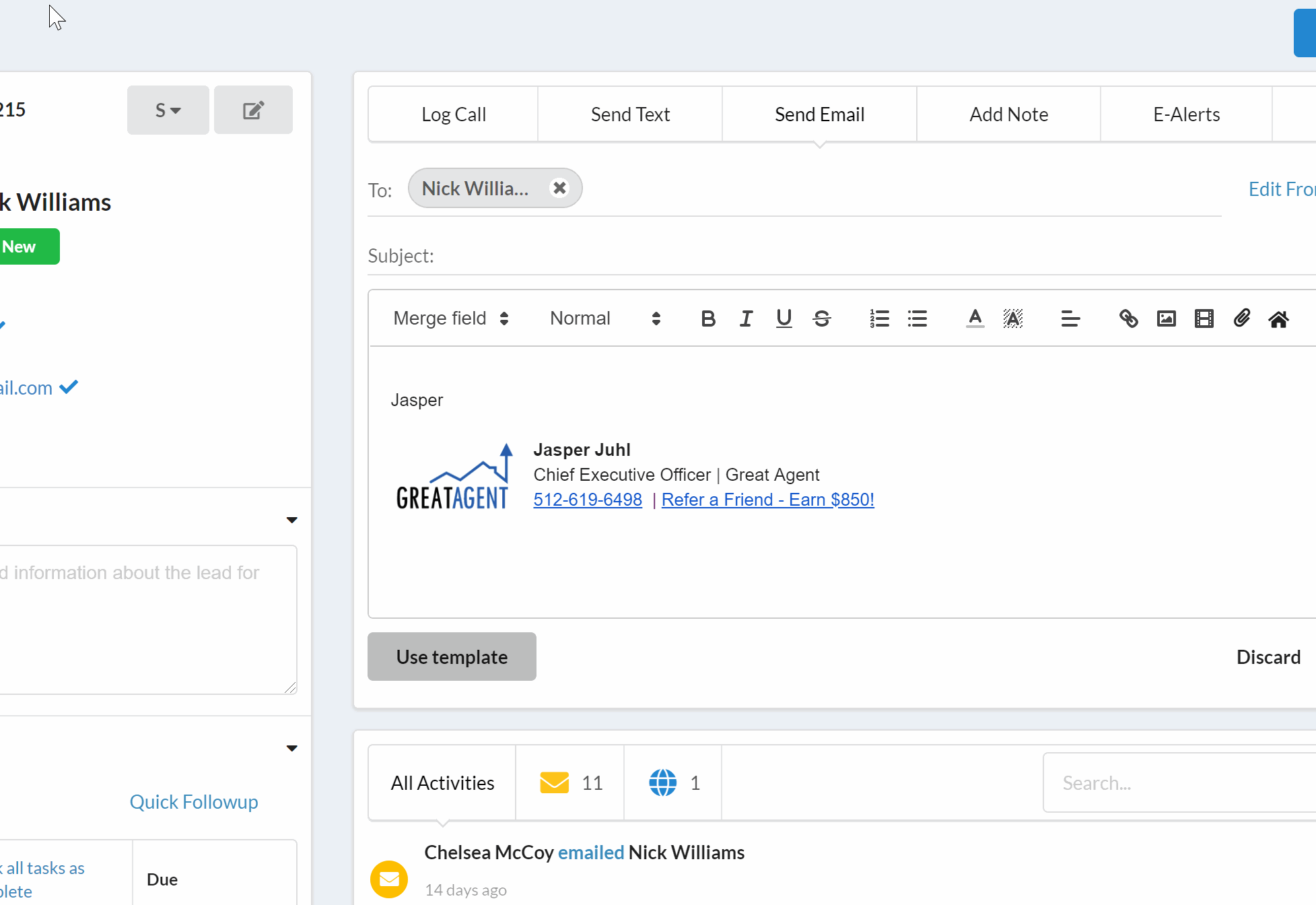Screen dimensions: 1316x905
Task: Click the Subject input field
Action: pos(808,257)
